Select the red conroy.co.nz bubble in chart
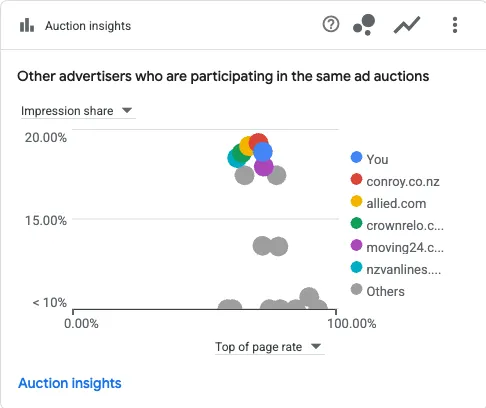This screenshot has height=408, width=486. 258,139
